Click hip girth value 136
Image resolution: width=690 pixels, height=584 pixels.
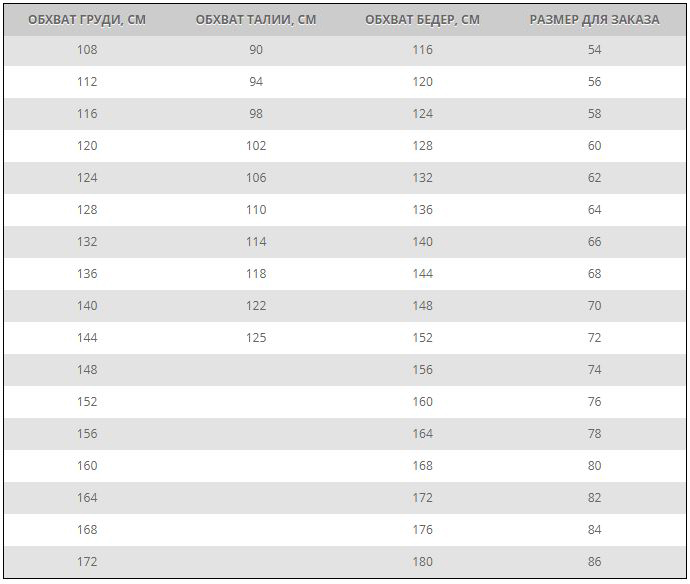(x=422, y=209)
